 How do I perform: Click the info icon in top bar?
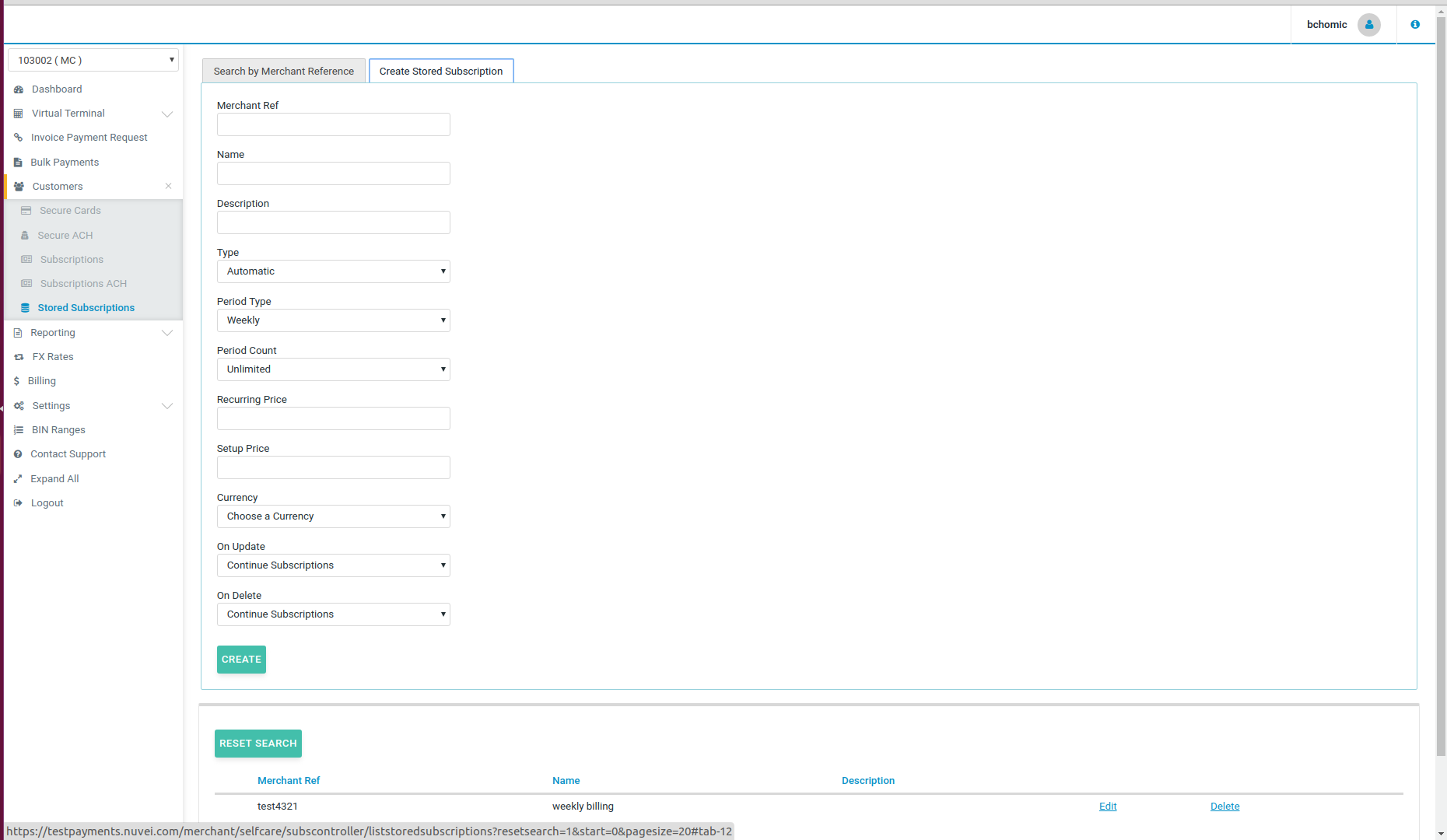click(1415, 25)
